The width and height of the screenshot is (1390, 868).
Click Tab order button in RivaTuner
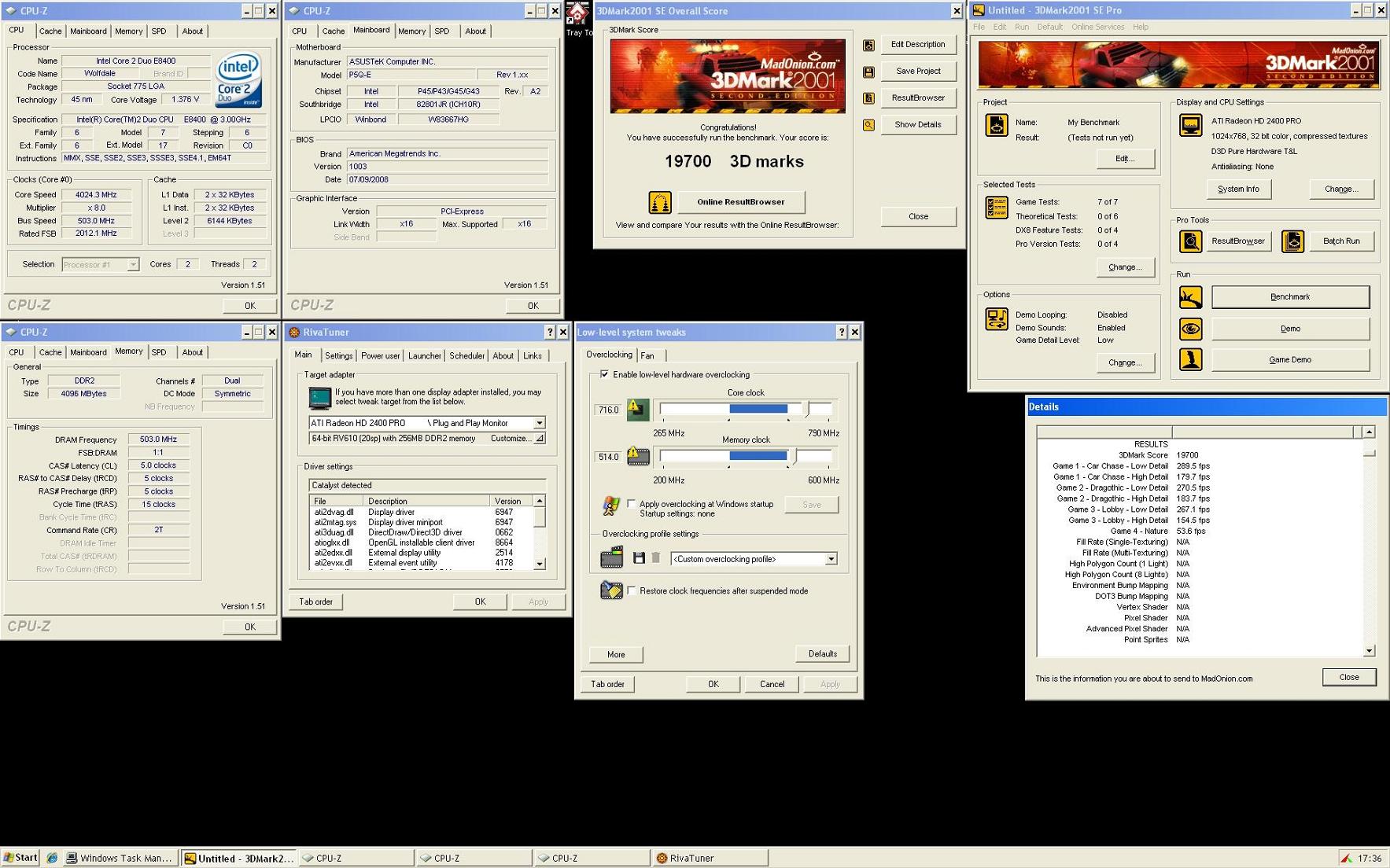pyautogui.click(x=315, y=601)
